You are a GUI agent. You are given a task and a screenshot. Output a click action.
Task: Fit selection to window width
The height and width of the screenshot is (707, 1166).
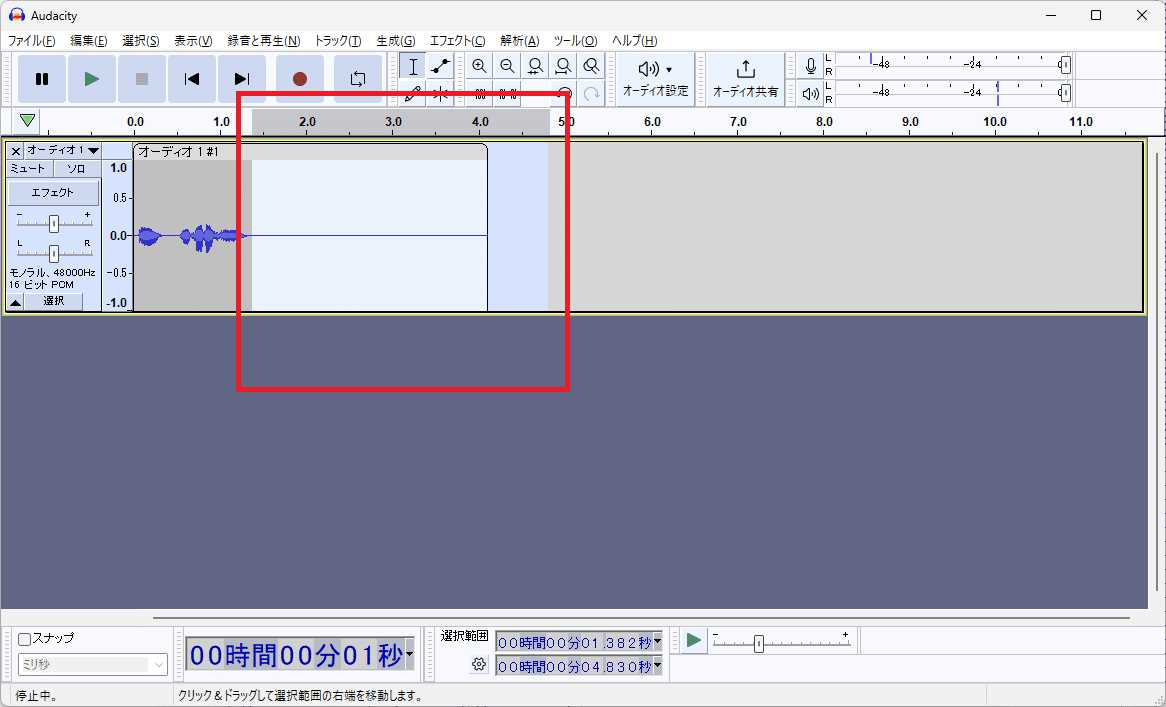(535, 66)
